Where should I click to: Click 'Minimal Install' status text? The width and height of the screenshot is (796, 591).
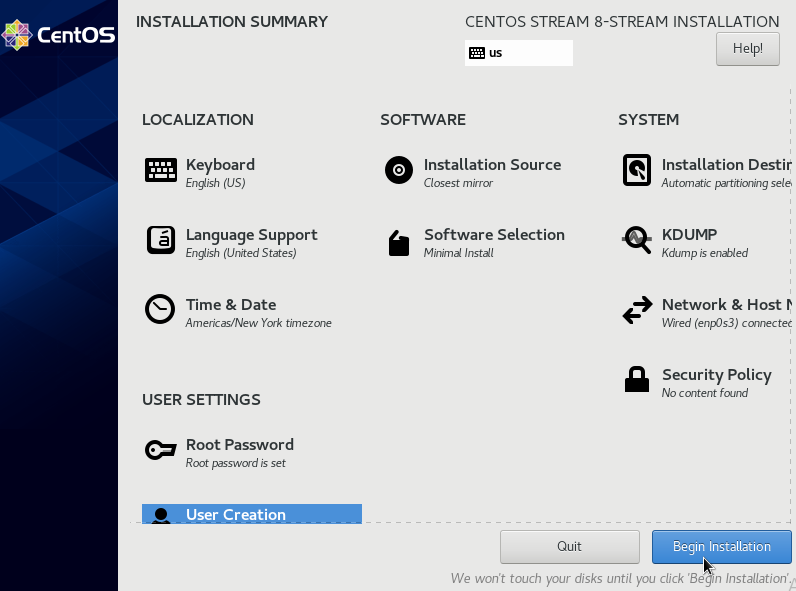click(x=458, y=253)
